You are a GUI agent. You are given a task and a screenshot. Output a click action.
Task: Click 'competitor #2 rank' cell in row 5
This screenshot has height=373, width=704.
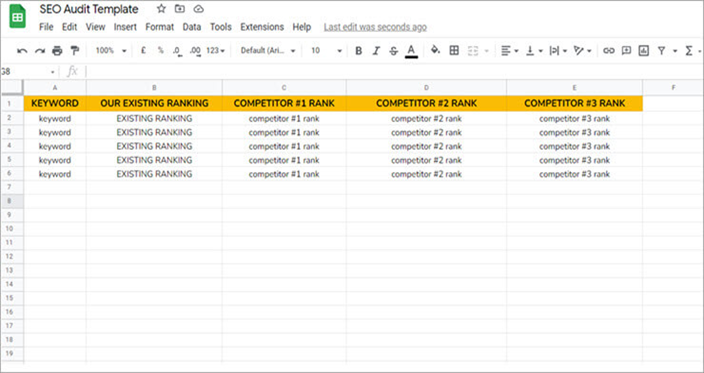426,160
